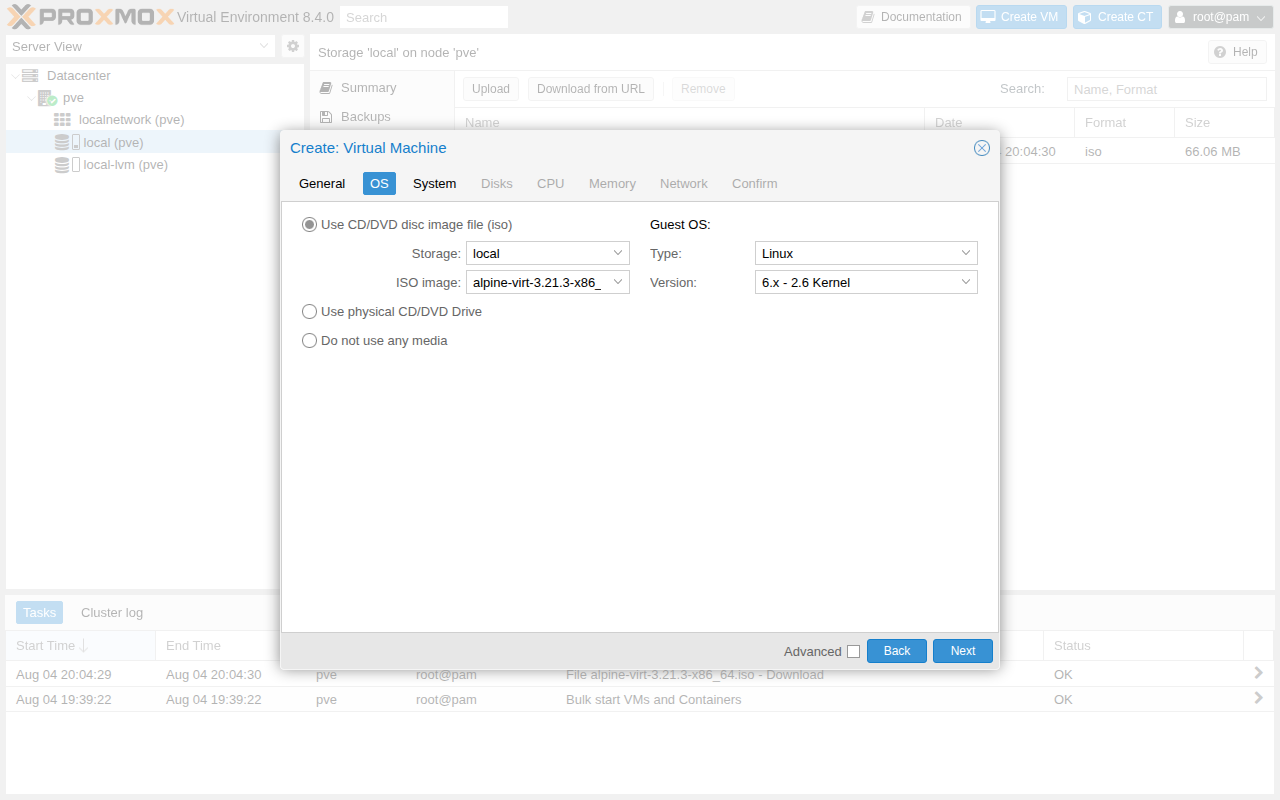Open the Documentation link
This screenshot has height=800, width=1280.
(912, 17)
